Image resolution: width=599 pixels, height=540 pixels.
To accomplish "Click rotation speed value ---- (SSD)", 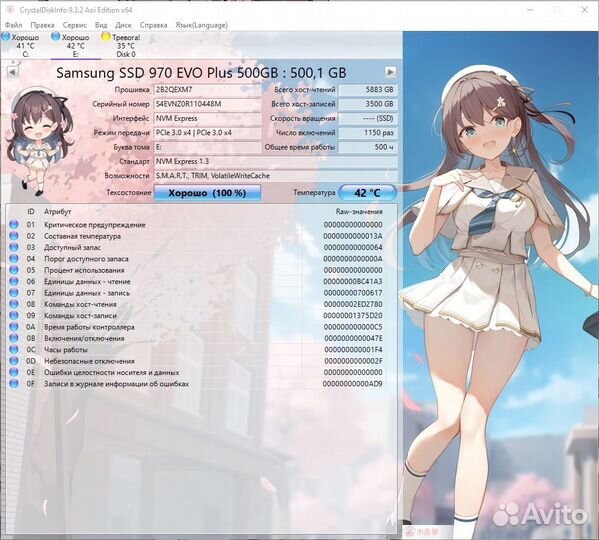I will 368,118.
